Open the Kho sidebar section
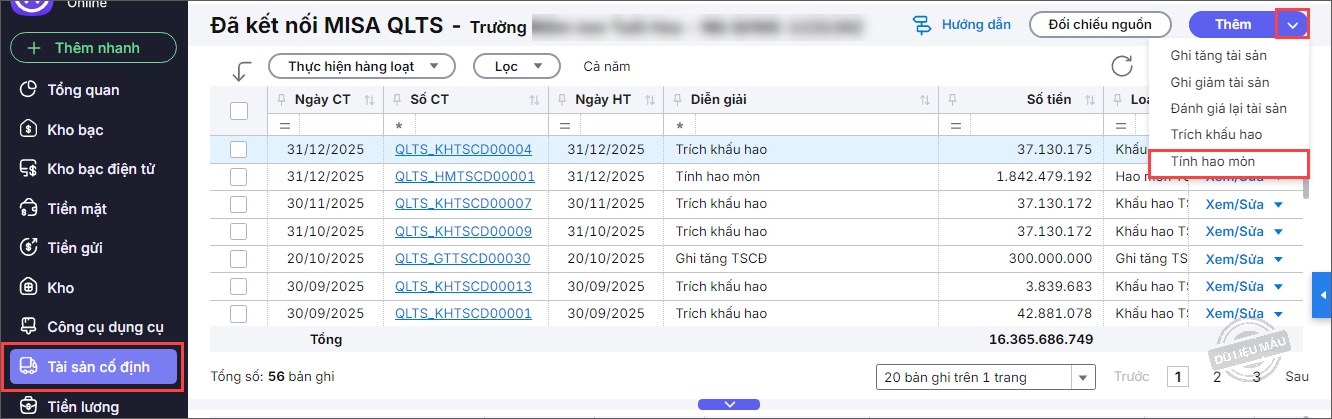The image size is (1332, 419). click(x=60, y=288)
